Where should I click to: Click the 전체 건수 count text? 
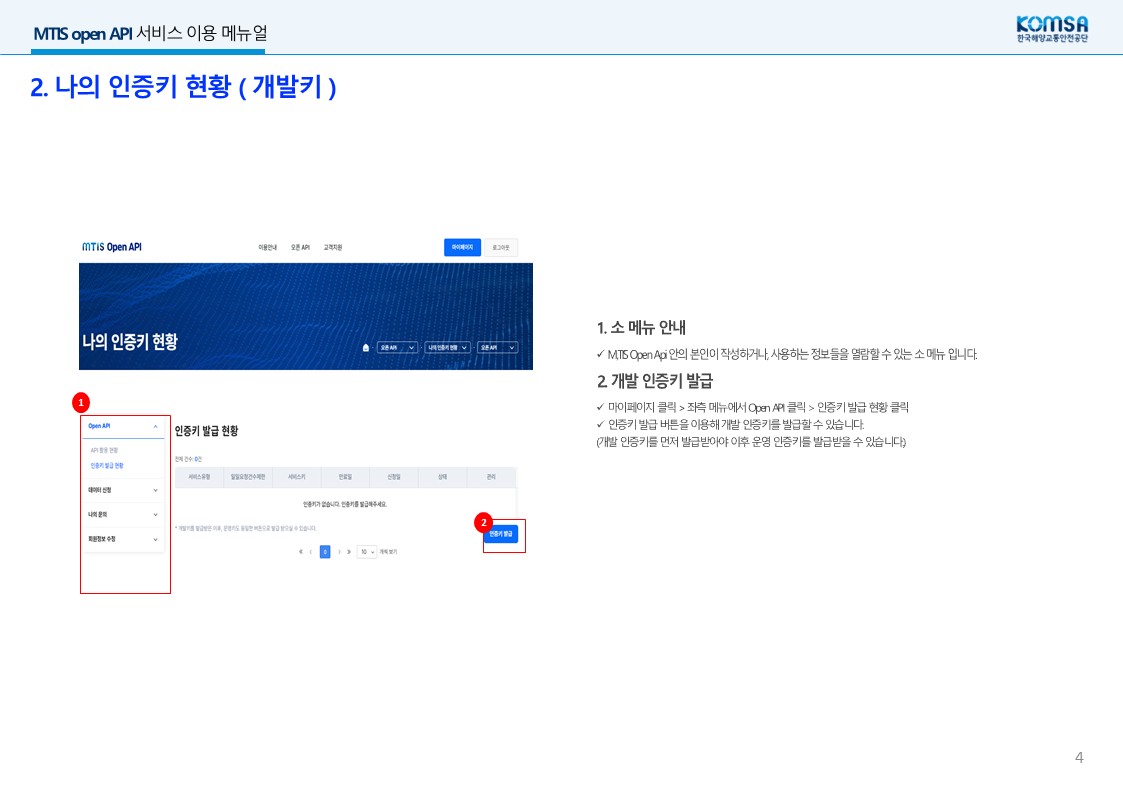pyautogui.click(x=188, y=459)
